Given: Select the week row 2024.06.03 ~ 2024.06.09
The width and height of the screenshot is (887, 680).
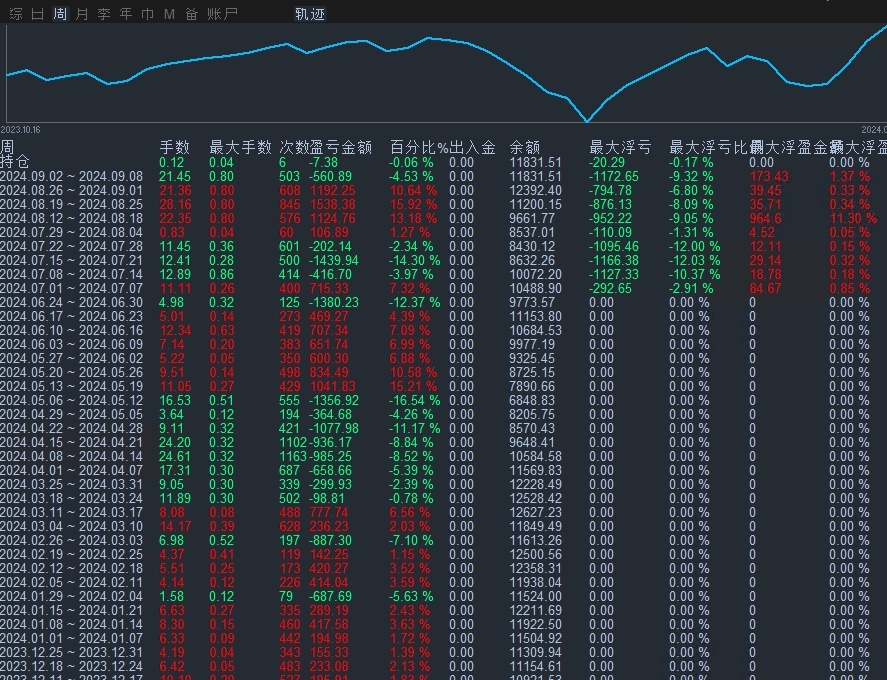Looking at the screenshot, I should tap(444, 345).
